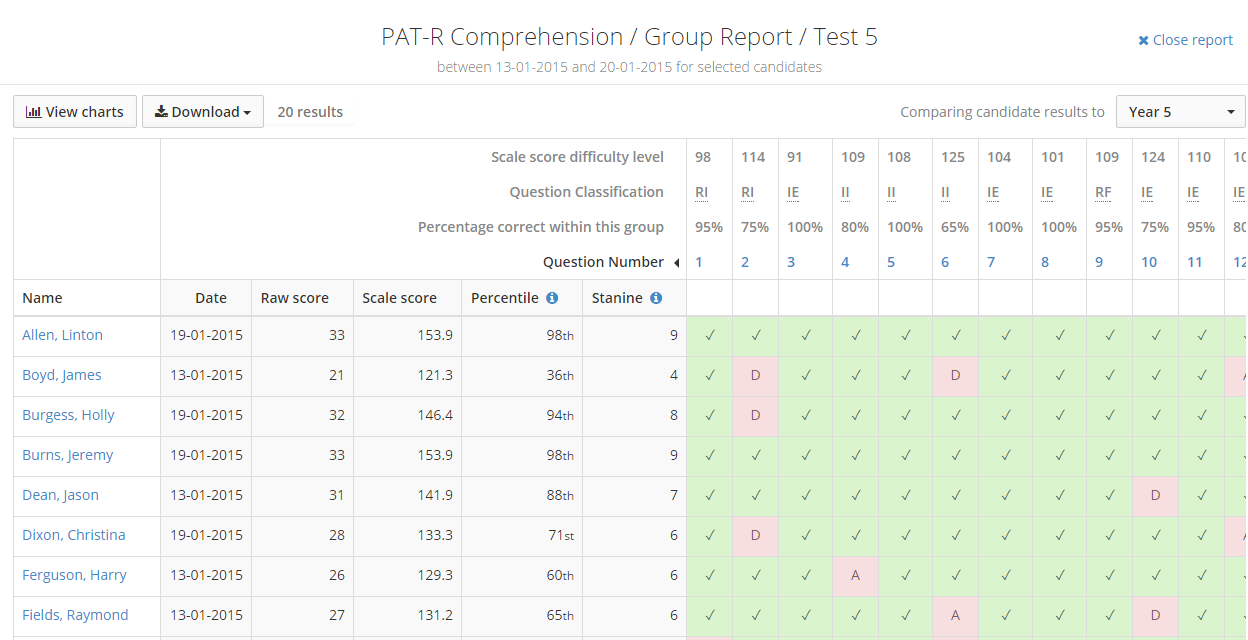
Task: Click the 20 results count
Action: pos(310,112)
